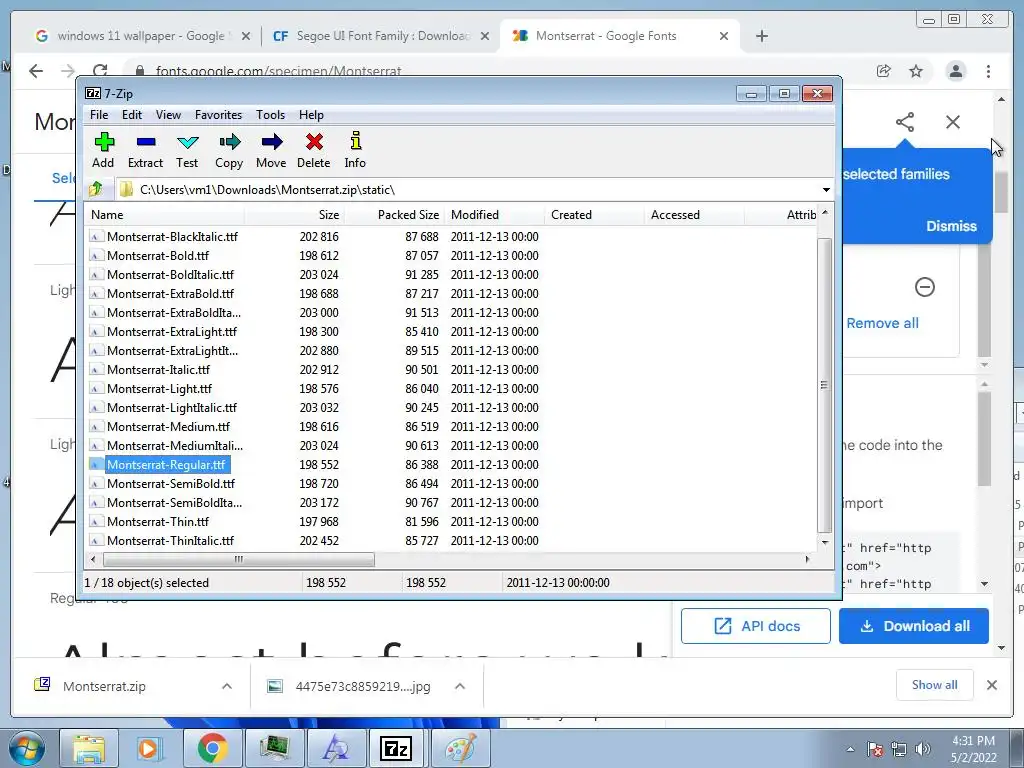Select Montserrat-ExtraLight.ttf file
Screen dimensions: 1024x768
(x=172, y=332)
